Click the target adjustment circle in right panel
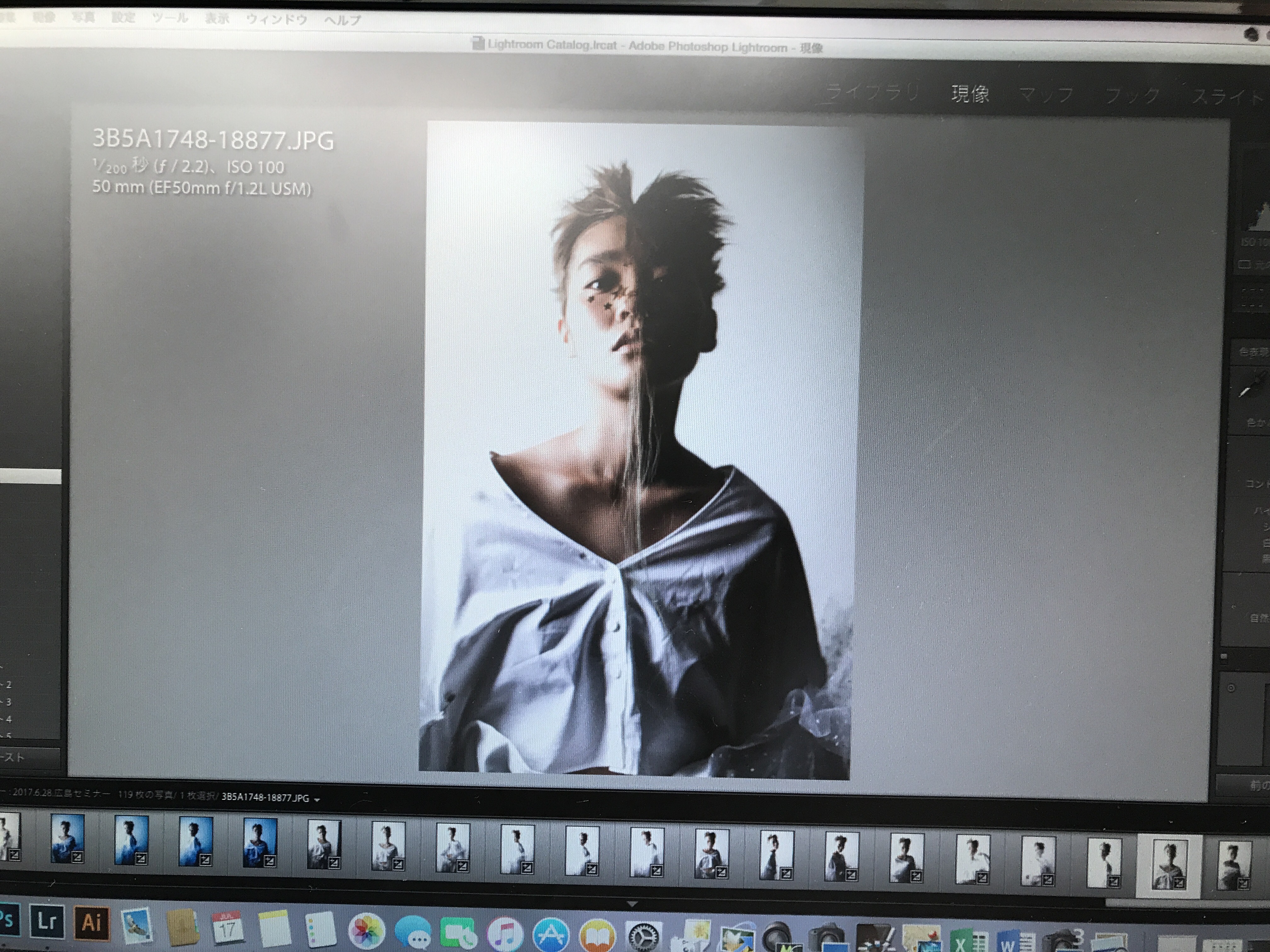 (1230, 688)
